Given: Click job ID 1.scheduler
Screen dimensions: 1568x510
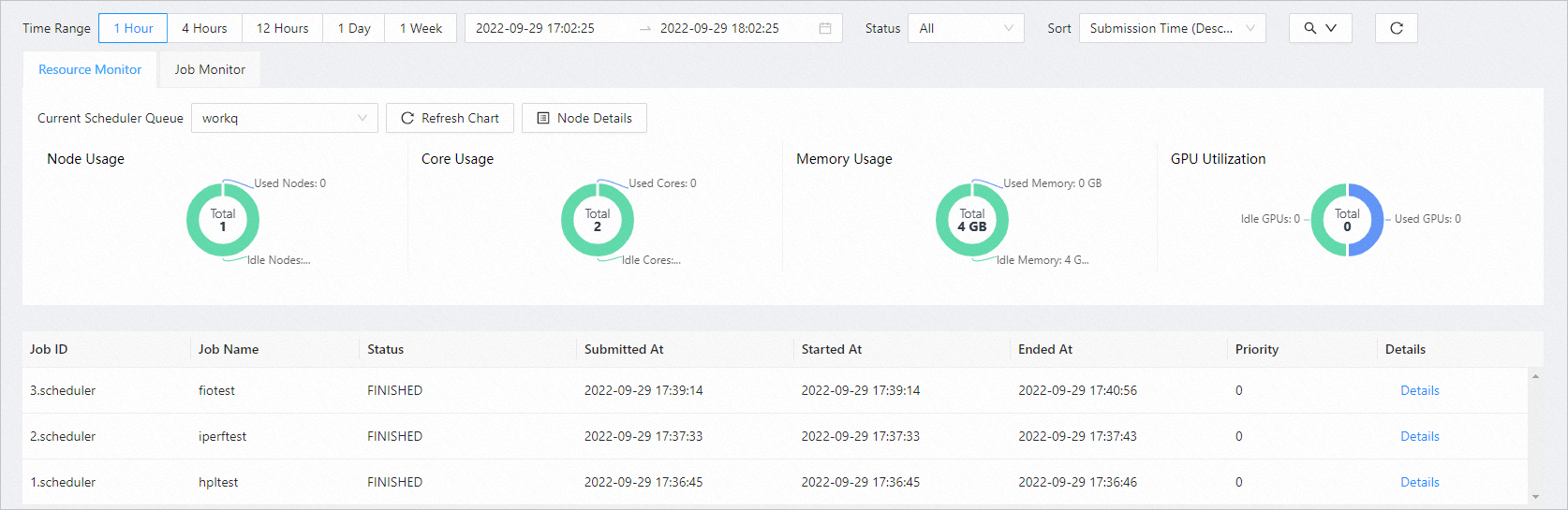Looking at the screenshot, I should (63, 482).
